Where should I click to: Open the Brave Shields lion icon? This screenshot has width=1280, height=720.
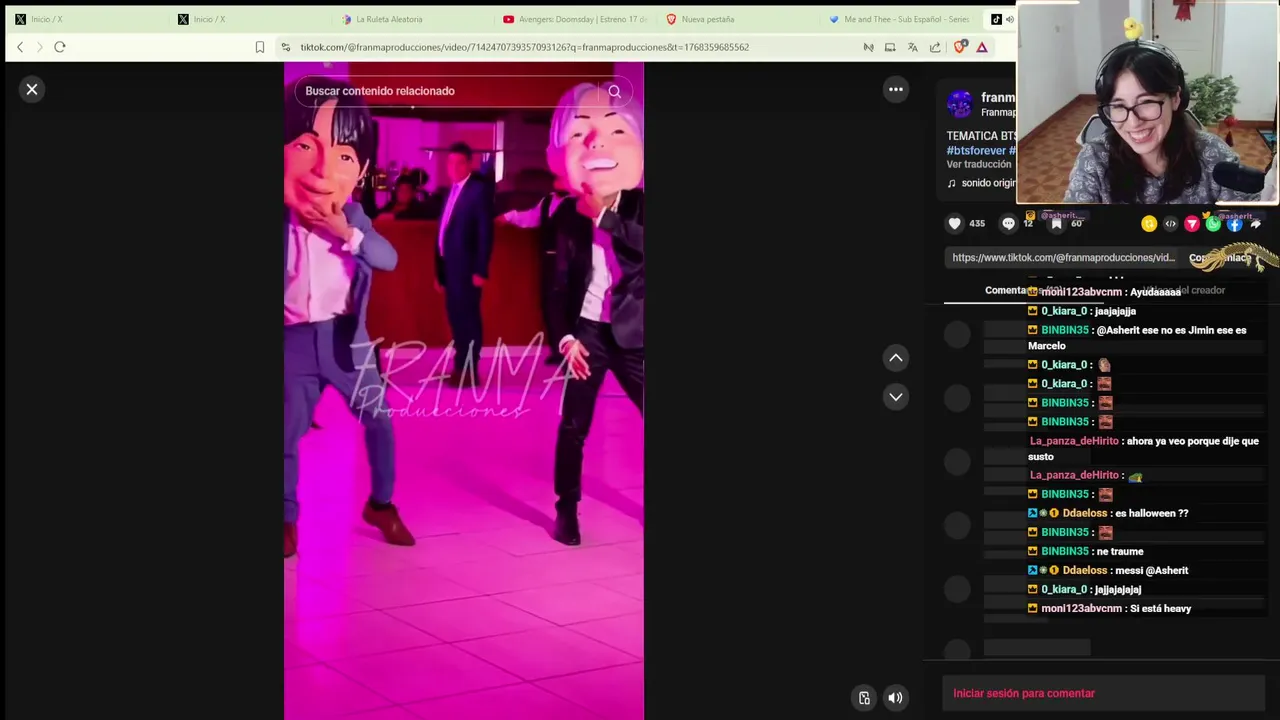click(x=960, y=47)
